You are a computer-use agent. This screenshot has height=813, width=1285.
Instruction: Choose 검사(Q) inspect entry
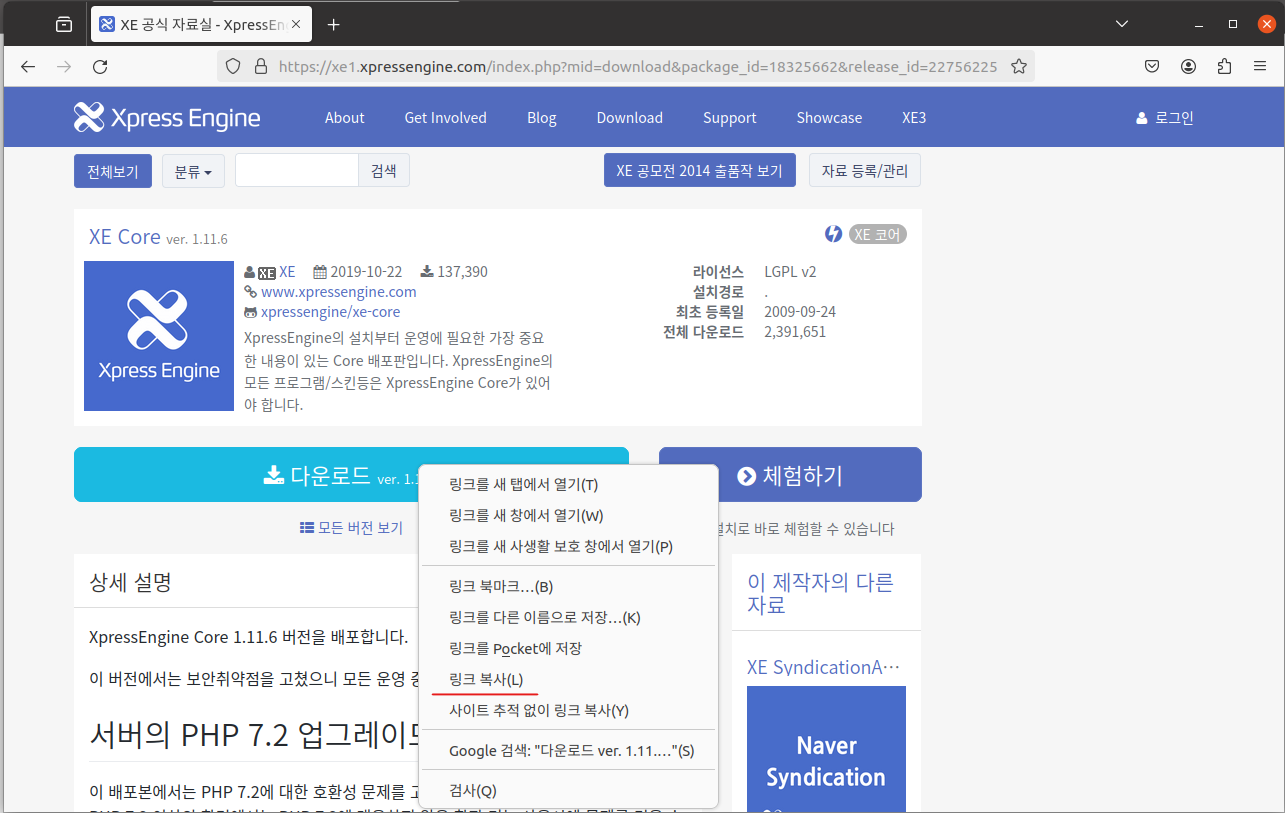568,791
